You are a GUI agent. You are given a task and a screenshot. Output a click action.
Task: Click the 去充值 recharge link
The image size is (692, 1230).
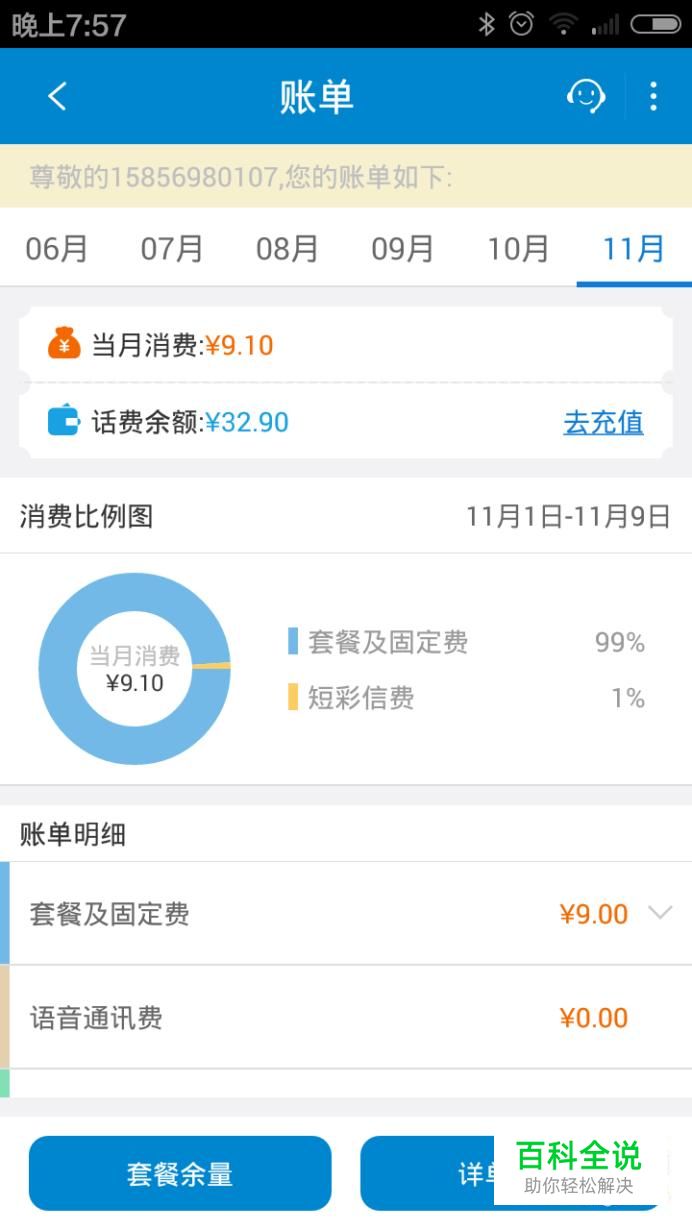point(603,422)
